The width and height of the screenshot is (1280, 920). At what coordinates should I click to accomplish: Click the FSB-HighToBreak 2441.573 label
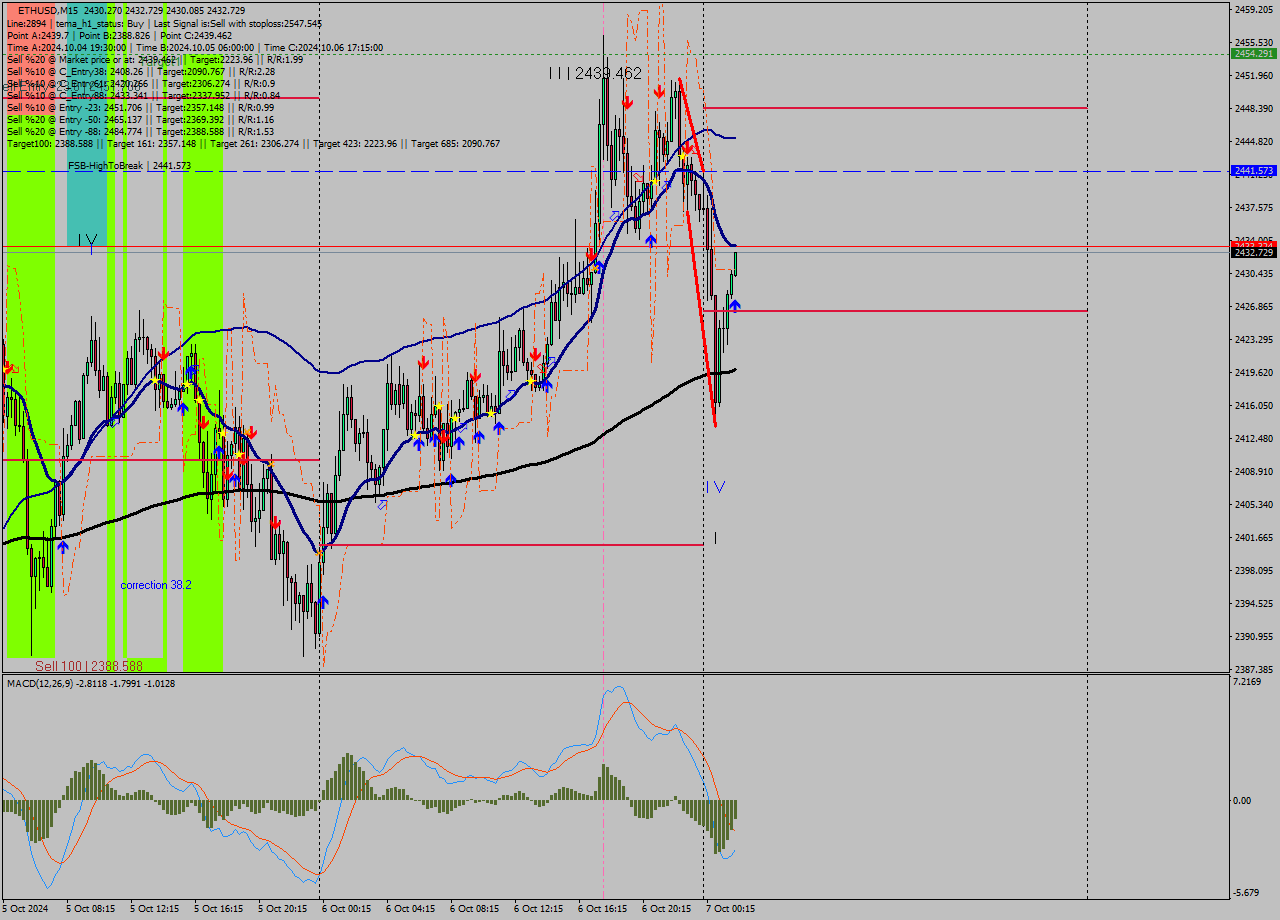coord(129,166)
